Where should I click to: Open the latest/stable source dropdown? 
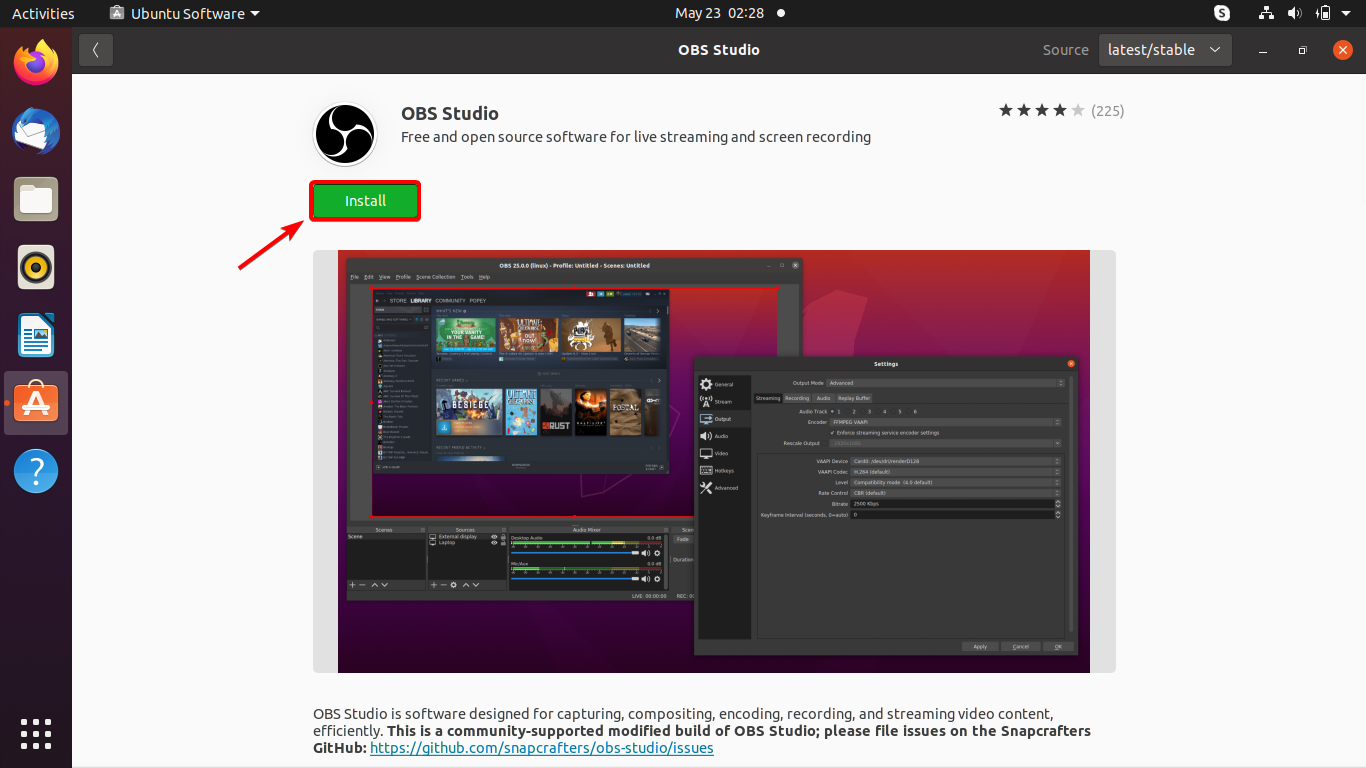tap(1165, 50)
